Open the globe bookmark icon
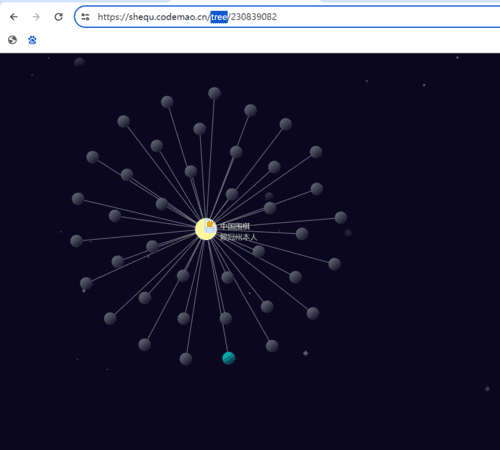Image resolution: width=500 pixels, height=450 pixels. (12, 40)
